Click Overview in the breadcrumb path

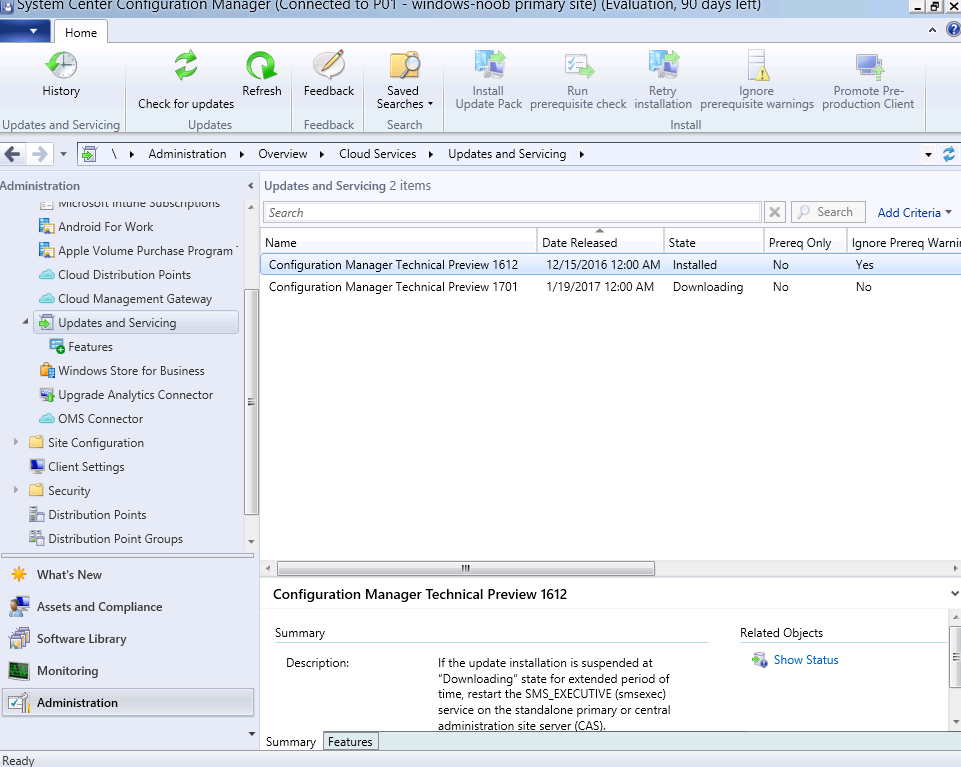[283, 154]
